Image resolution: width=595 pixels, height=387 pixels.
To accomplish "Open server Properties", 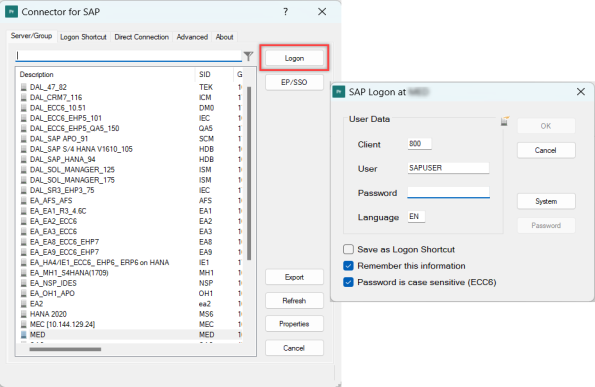I will click(294, 324).
